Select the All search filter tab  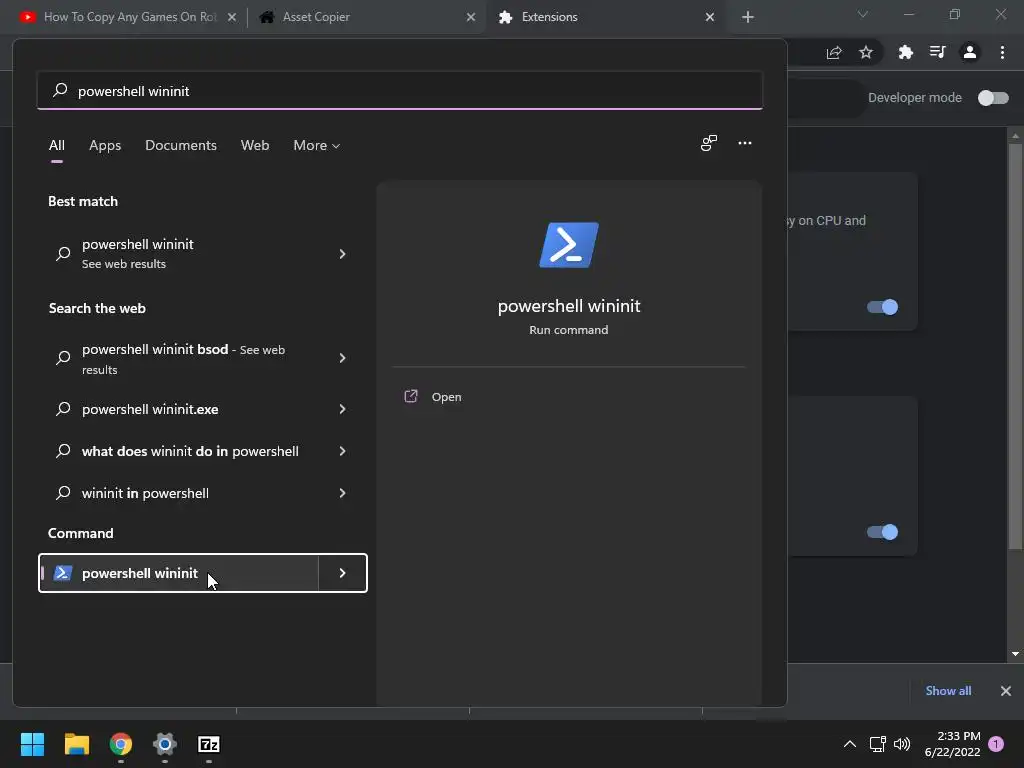[x=57, y=146]
